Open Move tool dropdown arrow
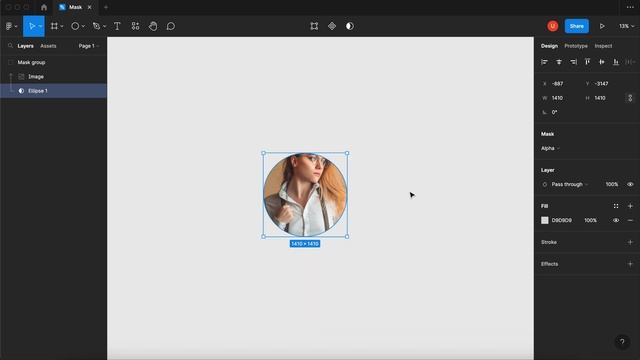The height and width of the screenshot is (360, 640). [x=40, y=27]
